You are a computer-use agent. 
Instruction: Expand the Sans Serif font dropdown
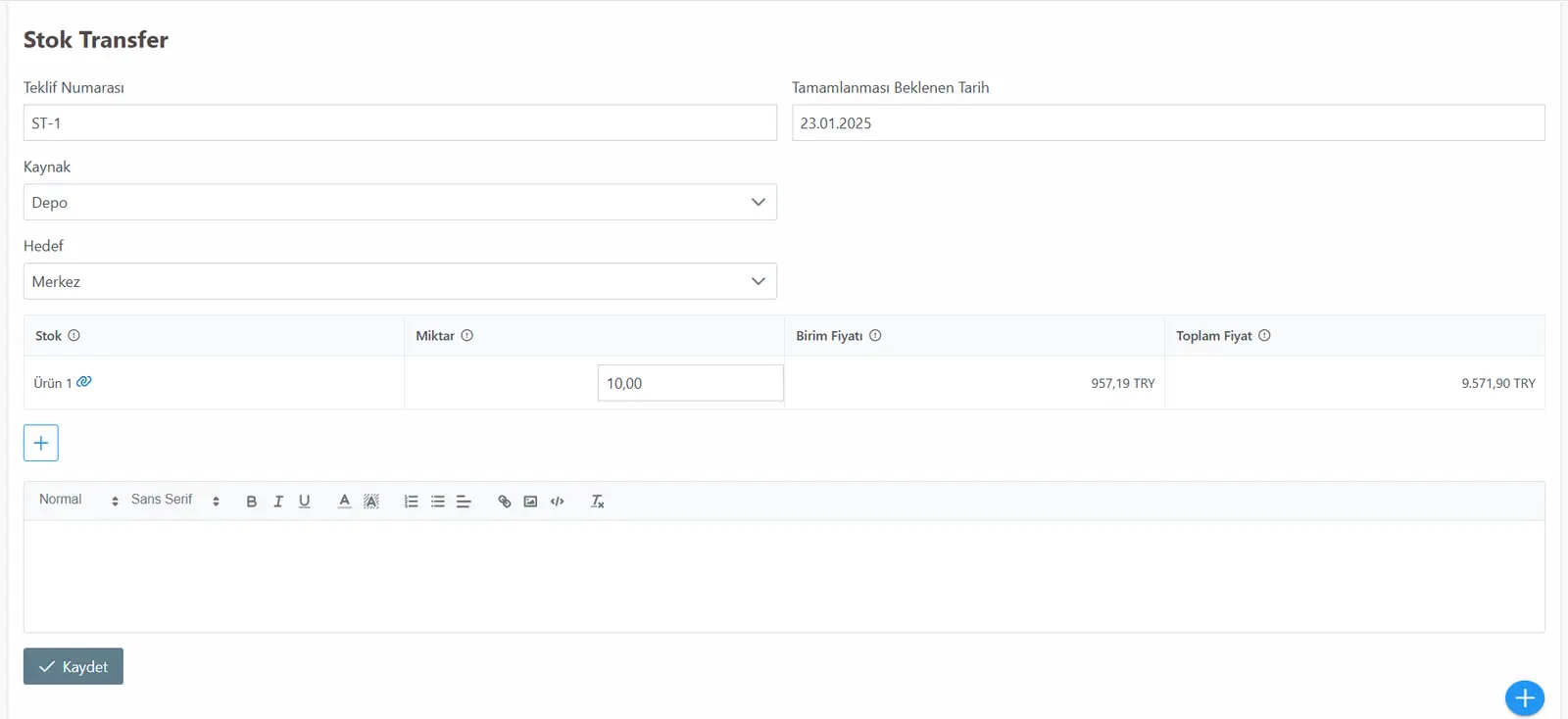click(175, 500)
